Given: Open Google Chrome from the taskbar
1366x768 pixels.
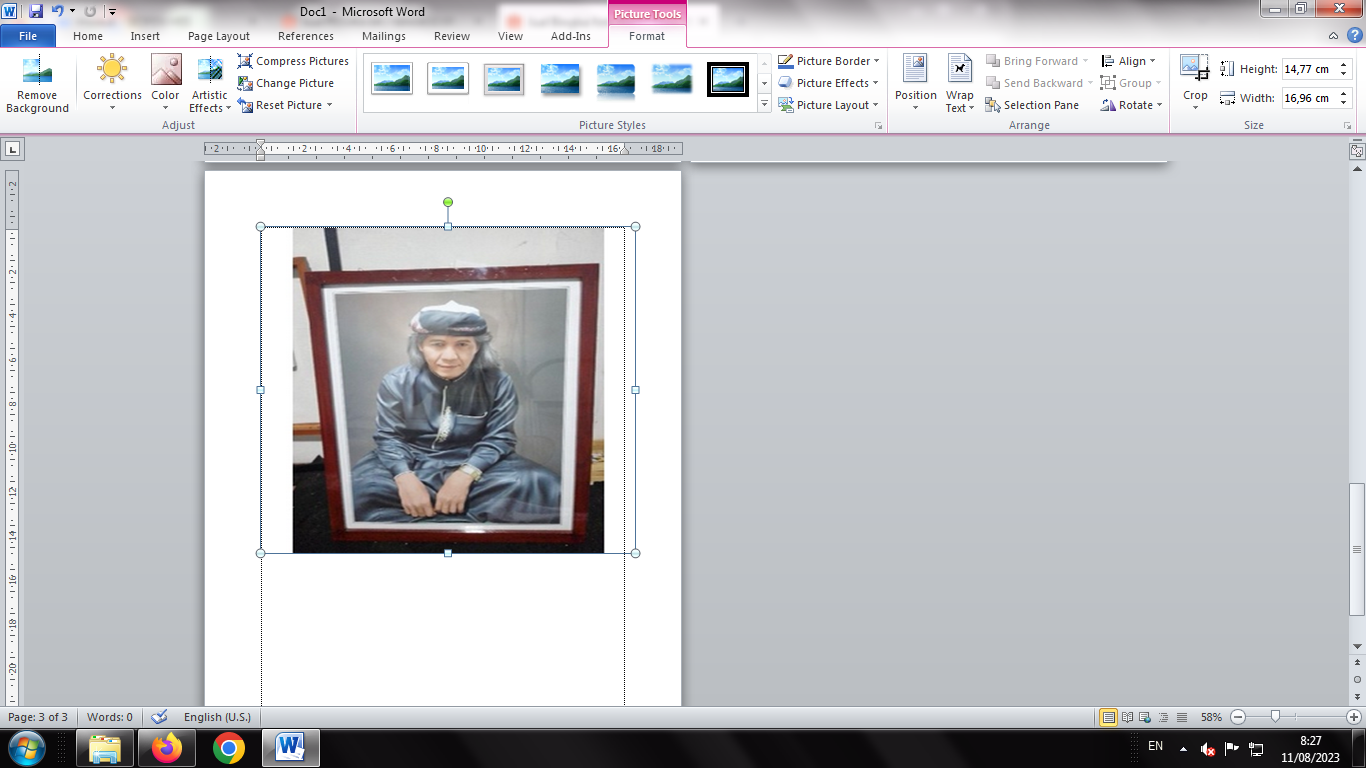Looking at the screenshot, I should [229, 748].
